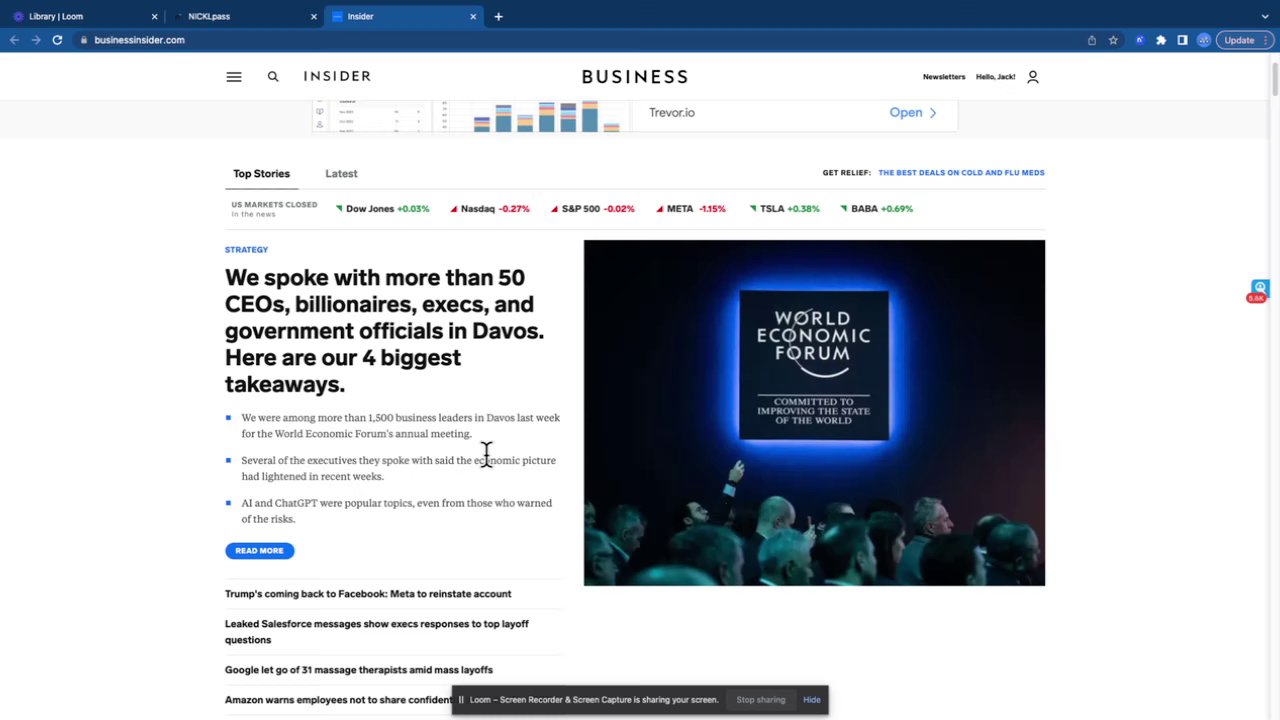Go forward in browser history
The width and height of the screenshot is (1280, 720).
[35, 40]
